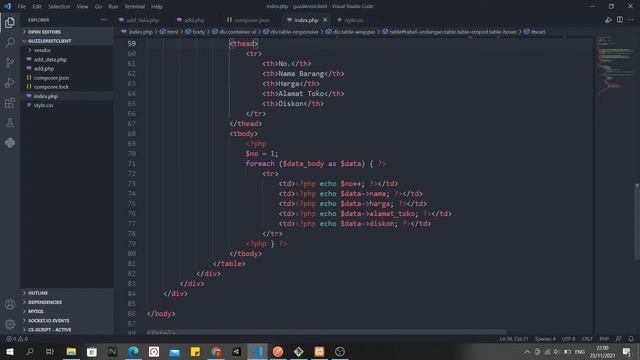Expand the OUTLINE section
This screenshot has height=360, width=640.
(38, 293)
